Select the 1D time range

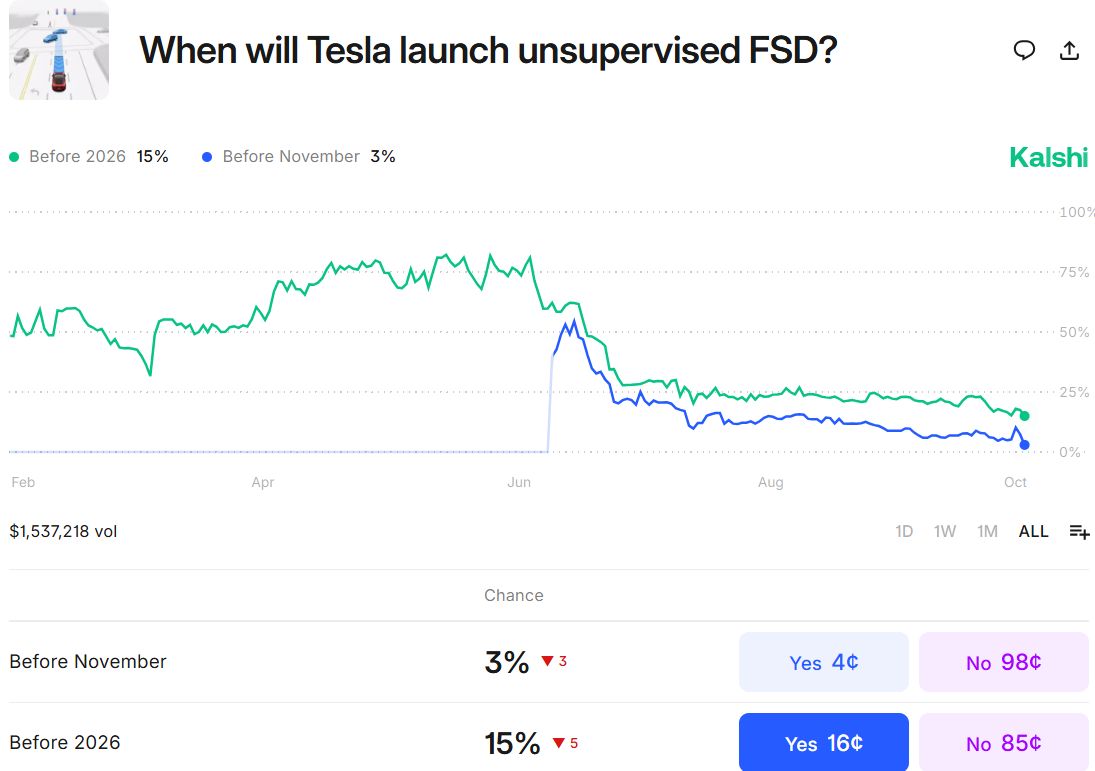coord(904,532)
